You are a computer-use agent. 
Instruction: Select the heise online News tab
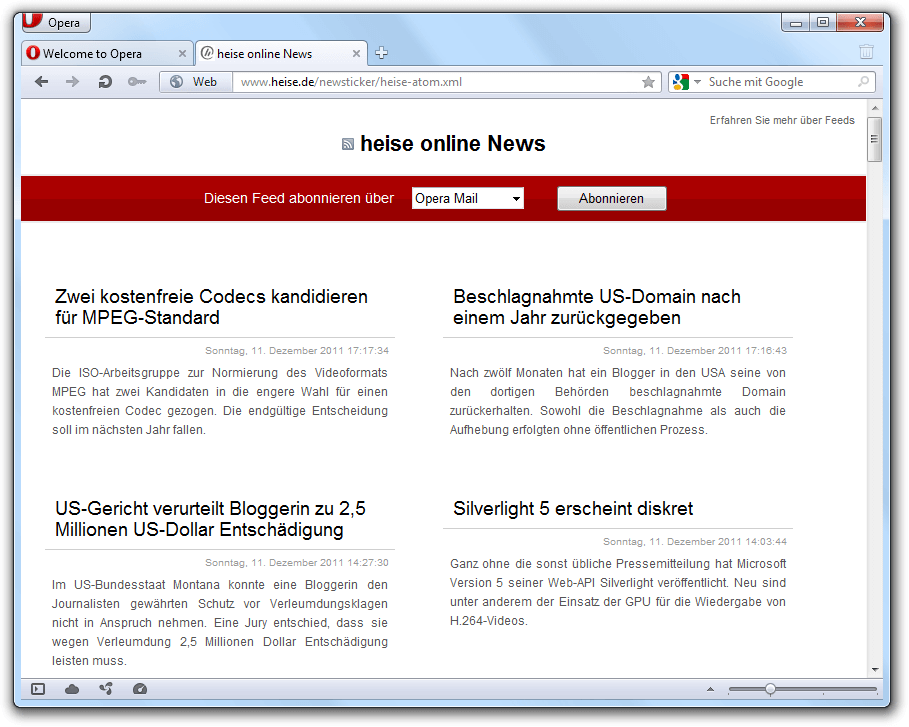(x=281, y=53)
